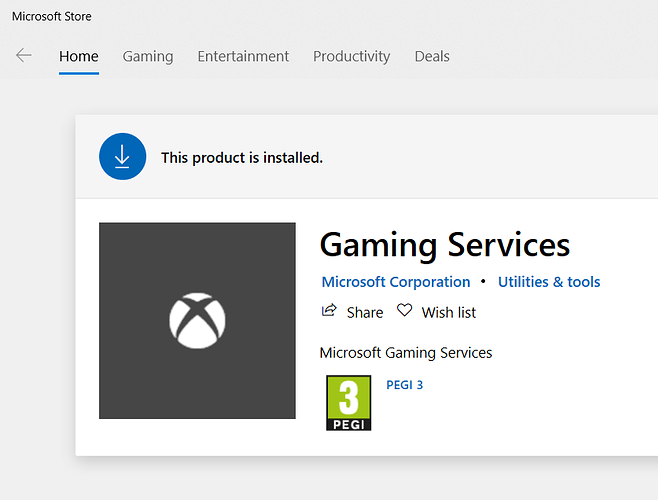Open the Utilities & tools category link
This screenshot has width=658, height=500.
tap(549, 282)
